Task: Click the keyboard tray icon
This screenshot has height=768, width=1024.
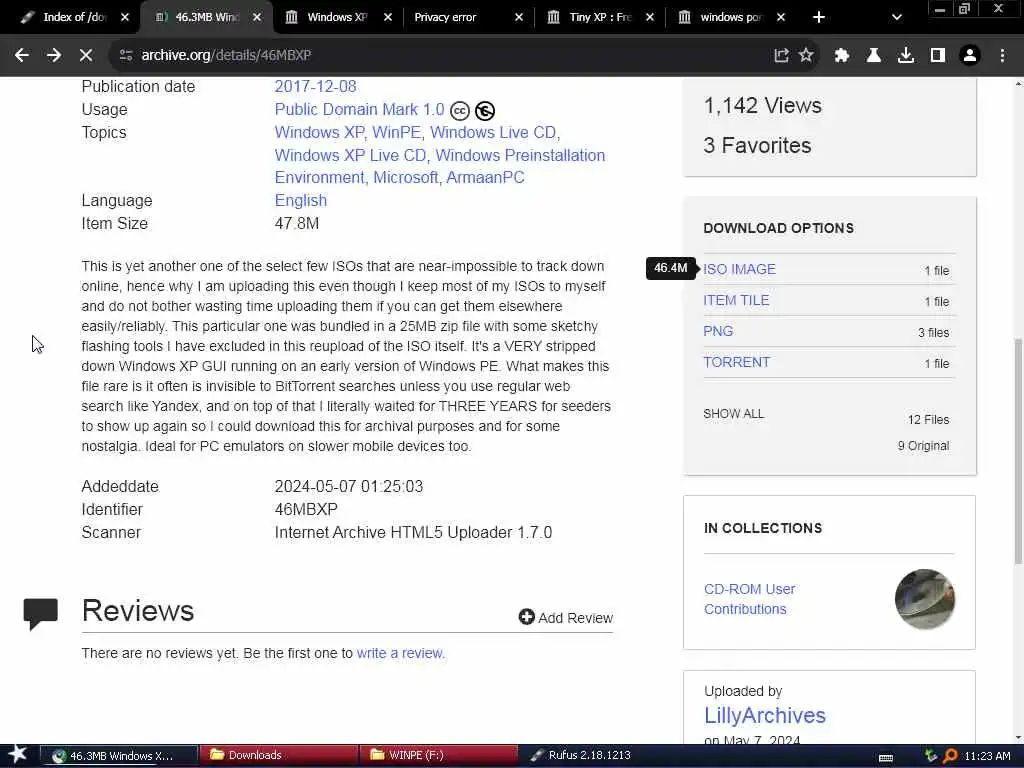Action: (x=886, y=757)
